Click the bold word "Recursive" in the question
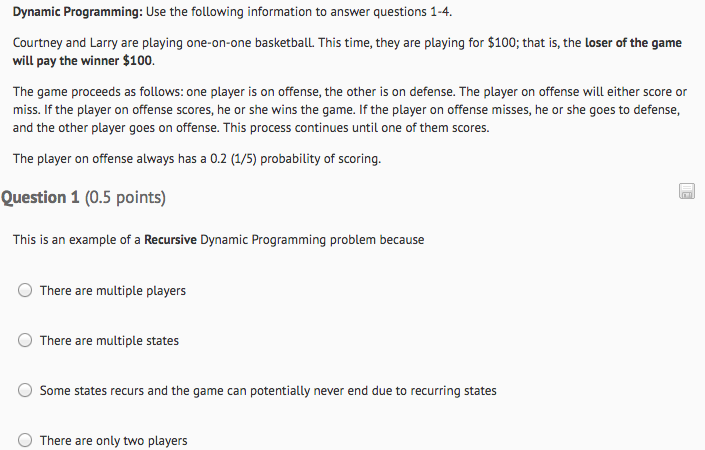 tap(170, 240)
